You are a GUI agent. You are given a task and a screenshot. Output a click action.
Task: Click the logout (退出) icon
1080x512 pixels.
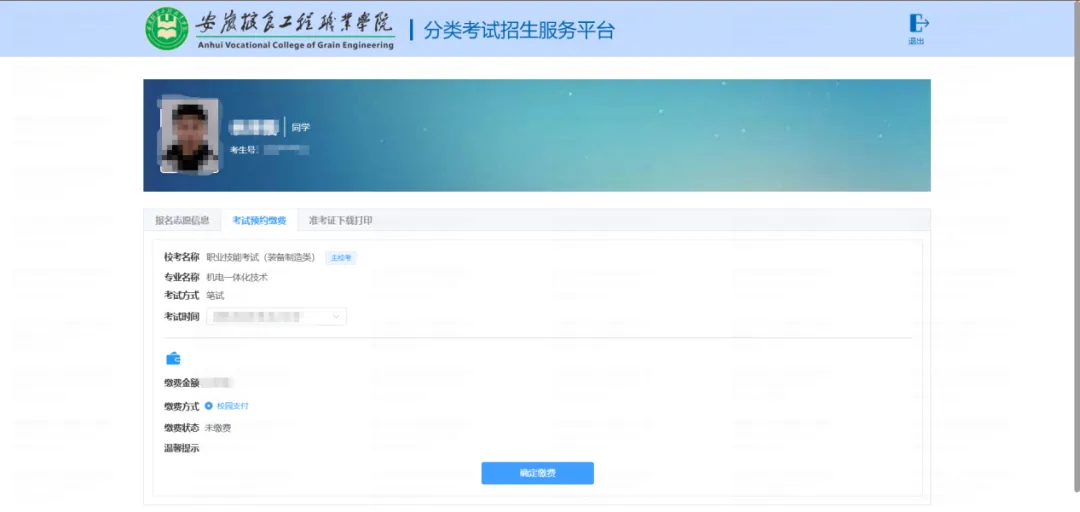tap(919, 23)
